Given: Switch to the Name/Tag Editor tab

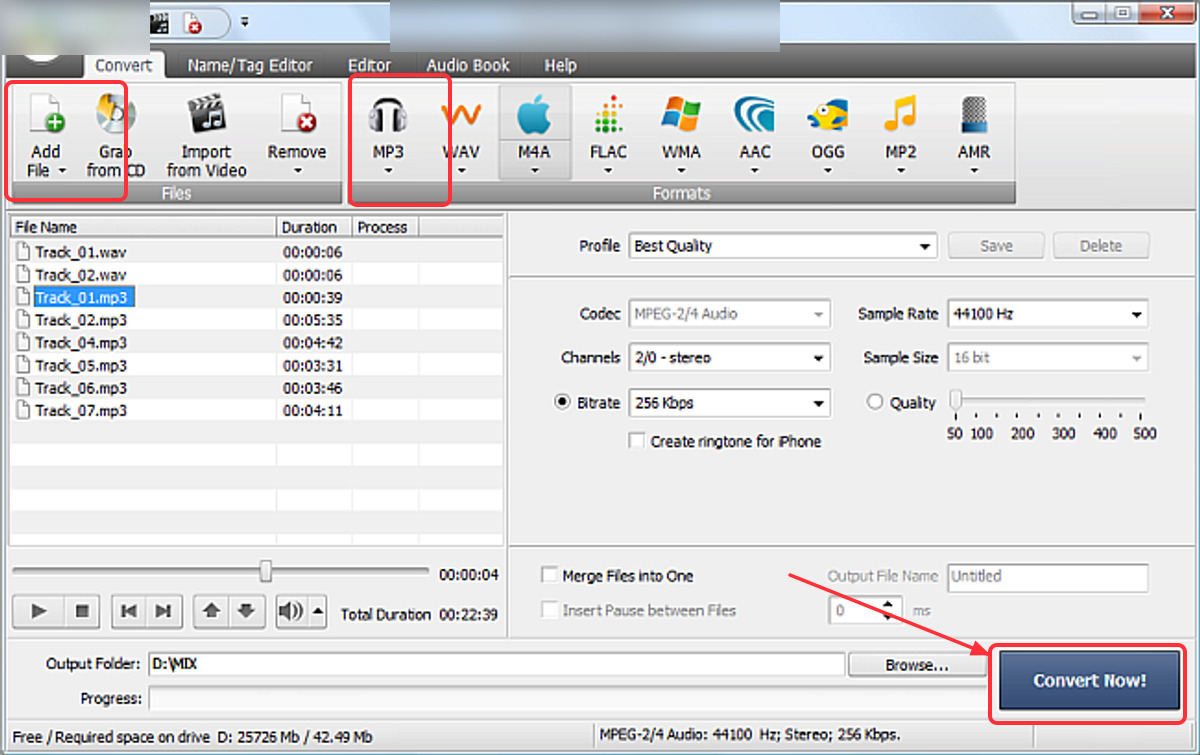Looking at the screenshot, I should pos(250,65).
